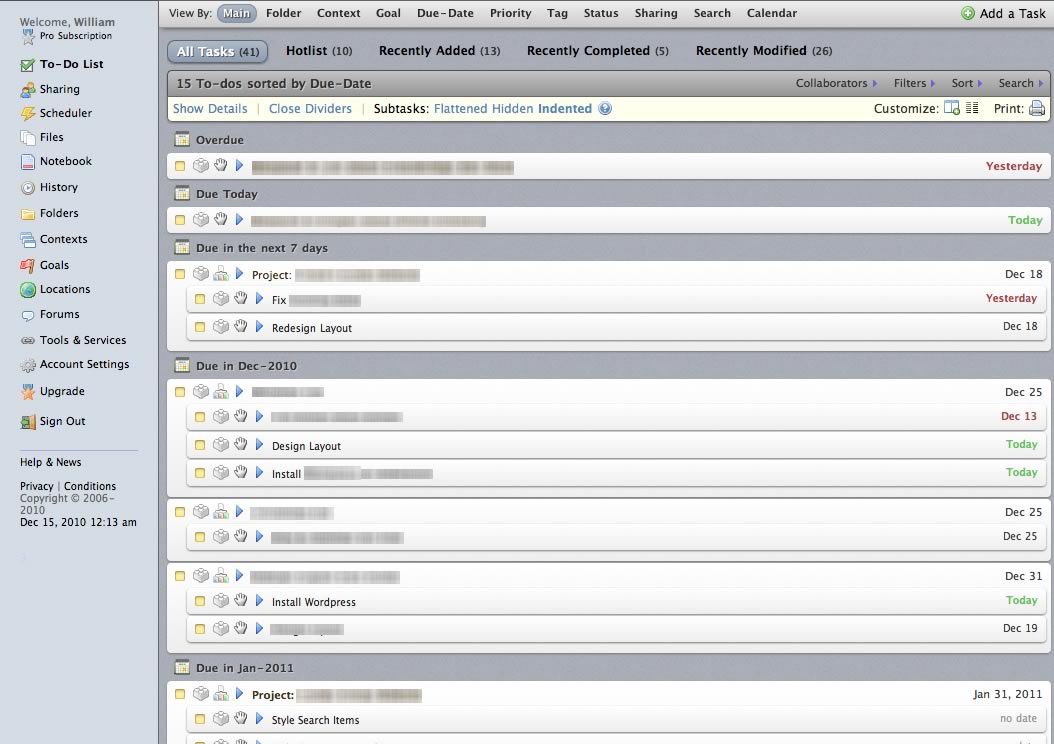The image size is (1054, 744).
Task: Click the box icon on Install Wordpress task
Action: (x=220, y=601)
